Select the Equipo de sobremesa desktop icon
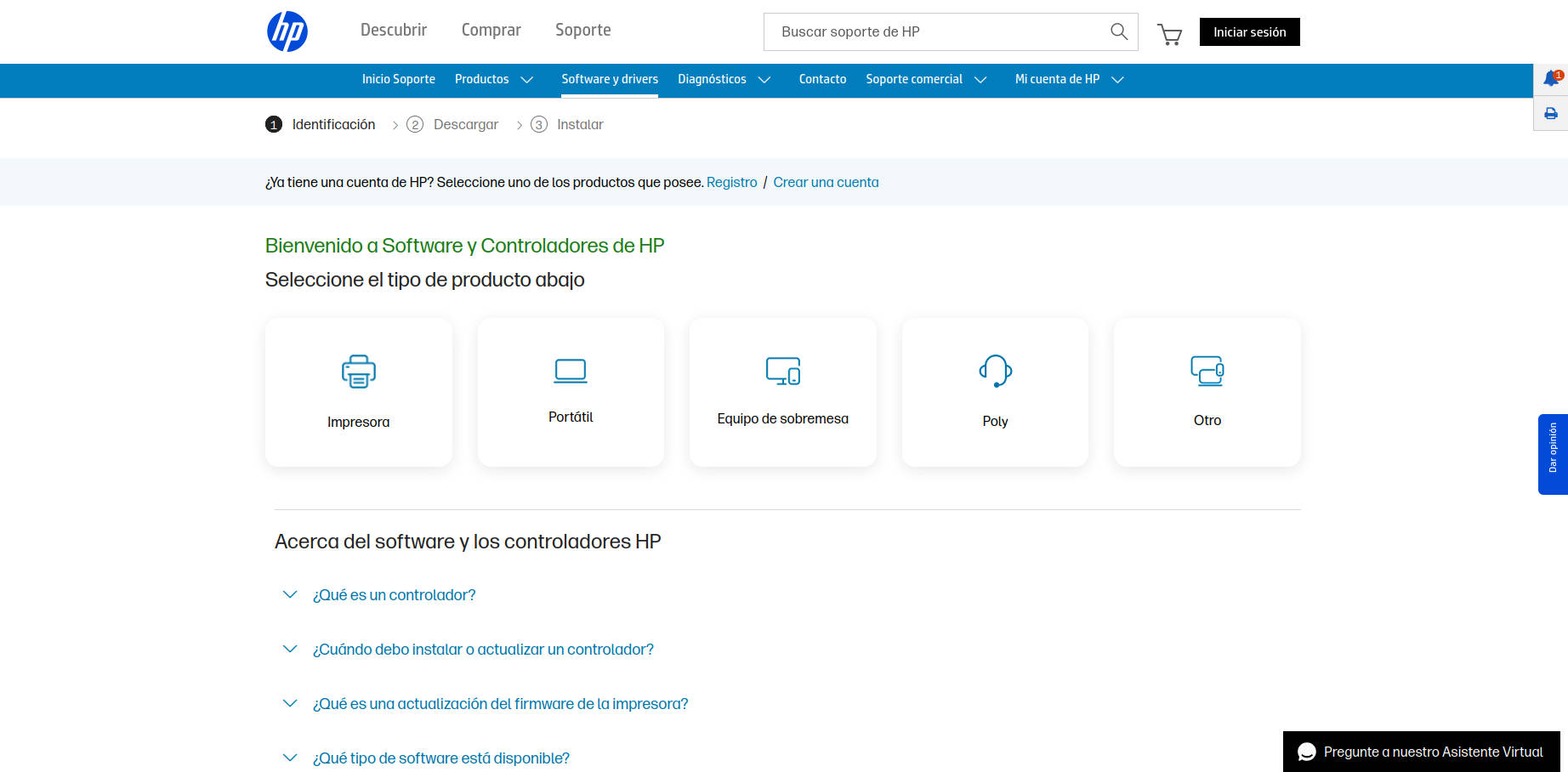The image size is (1568, 772). (x=782, y=371)
